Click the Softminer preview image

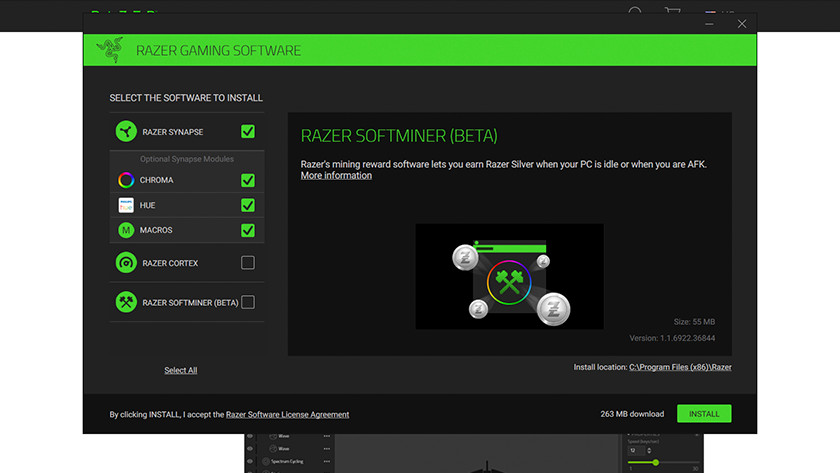coord(509,276)
